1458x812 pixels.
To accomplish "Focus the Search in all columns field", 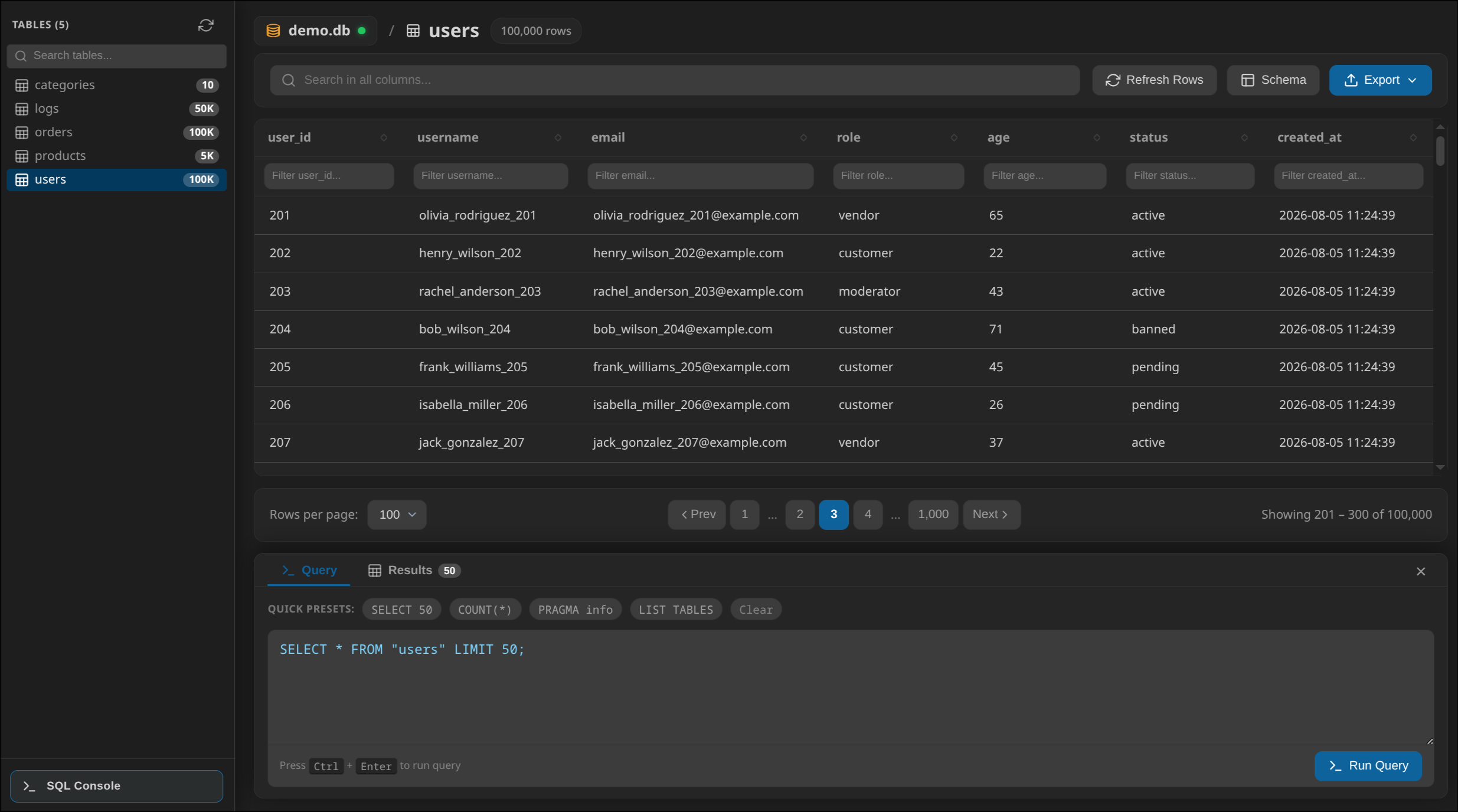I will coord(675,80).
